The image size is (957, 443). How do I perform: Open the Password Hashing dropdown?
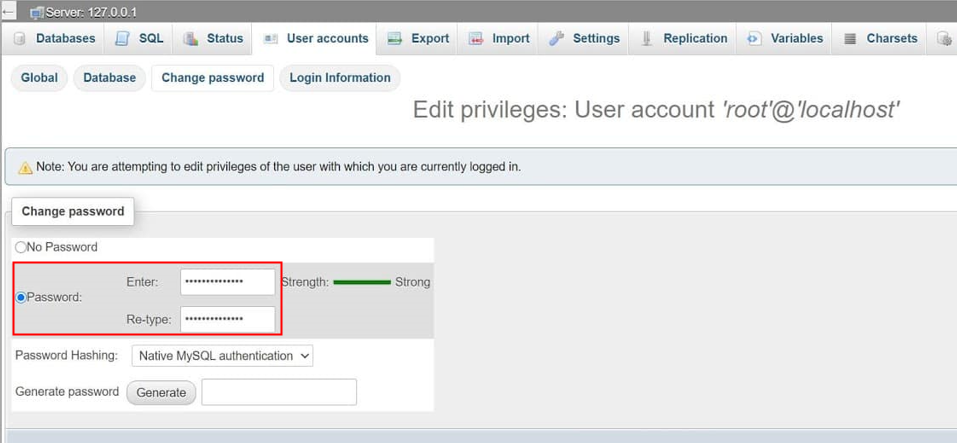(x=222, y=356)
